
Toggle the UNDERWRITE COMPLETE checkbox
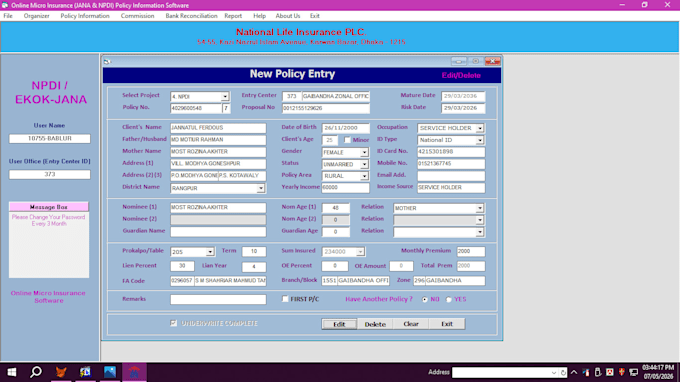(x=173, y=323)
